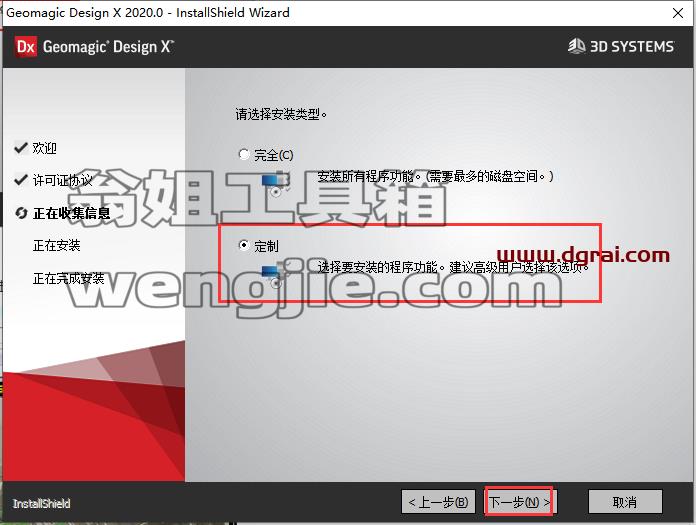Click the checkmark icon next to 欢迎
Viewport: 696px width, 525px height.
[21, 147]
